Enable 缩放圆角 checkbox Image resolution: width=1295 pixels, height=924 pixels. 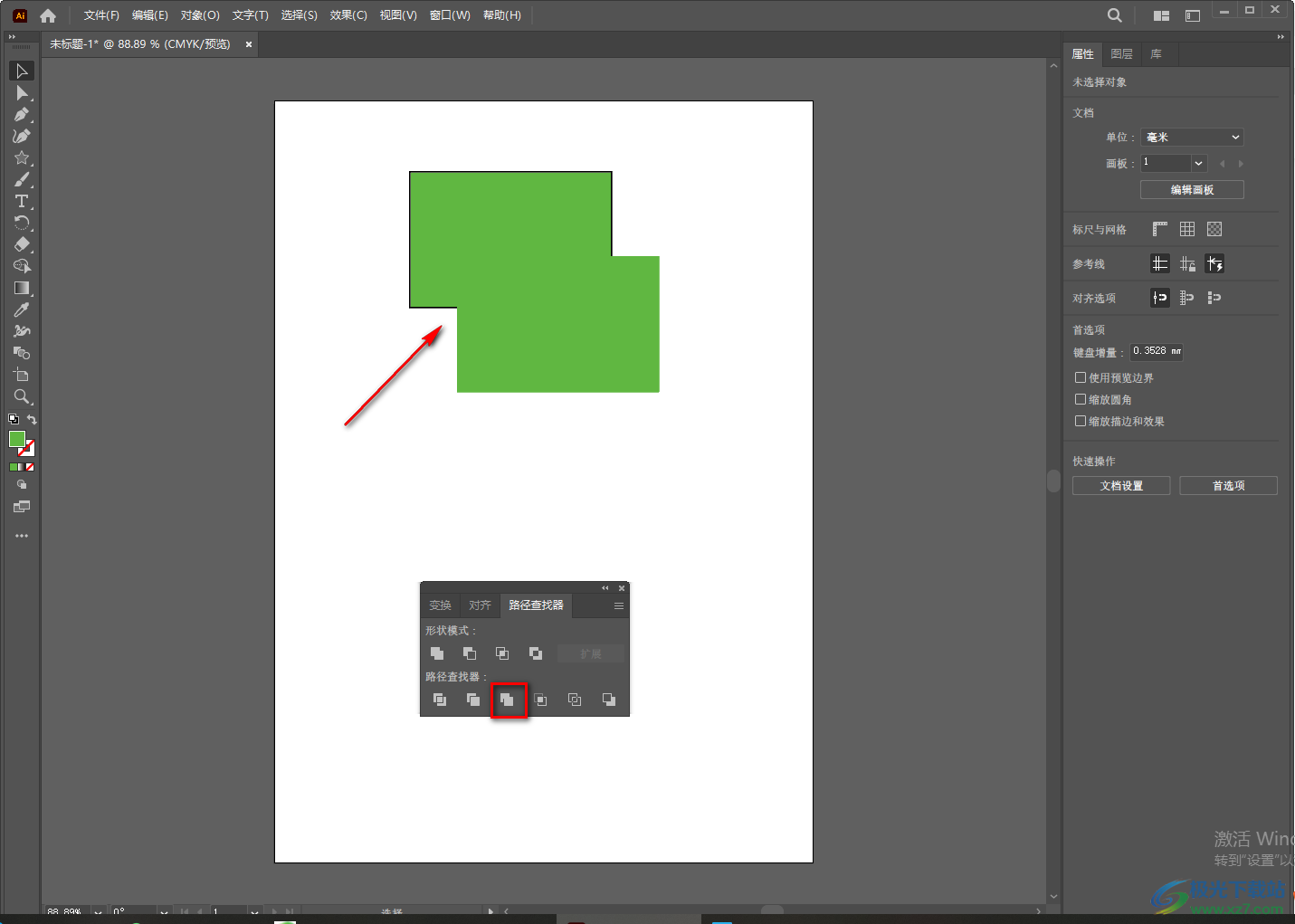coord(1081,399)
